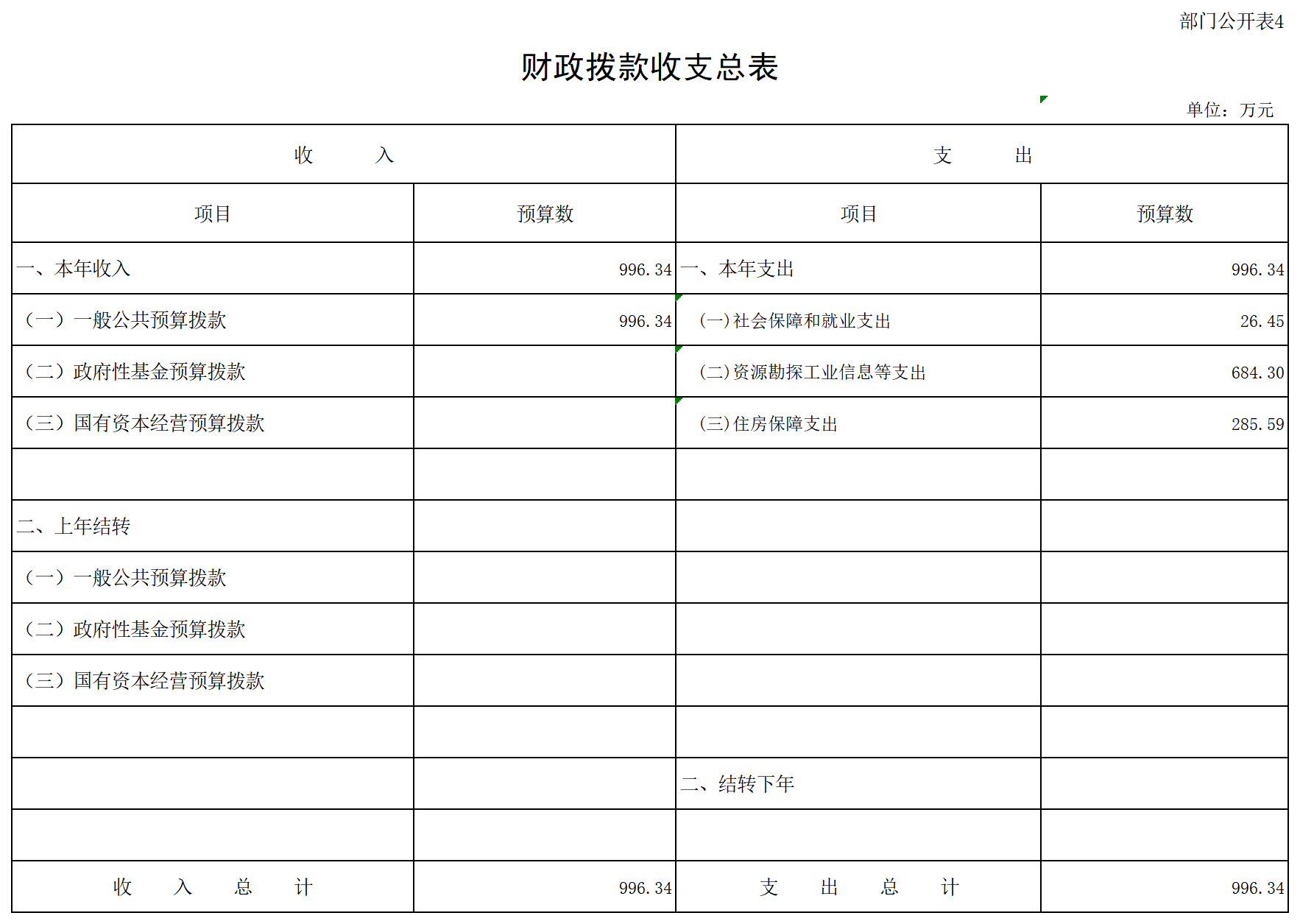This screenshot has height=924, width=1300.
Task: Click the title 财政拨款收支总表
Action: [x=649, y=67]
